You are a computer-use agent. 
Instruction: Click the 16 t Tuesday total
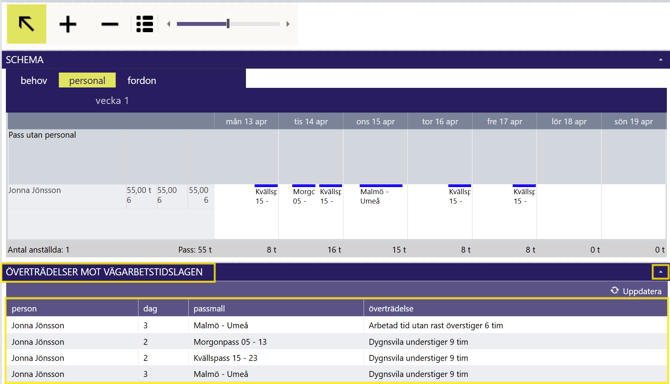click(x=334, y=250)
